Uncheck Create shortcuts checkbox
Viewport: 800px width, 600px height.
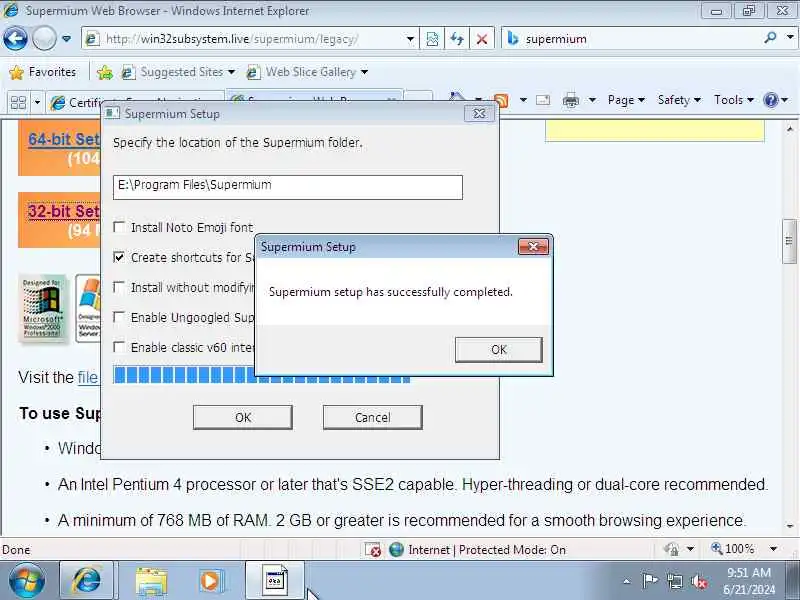[x=119, y=257]
